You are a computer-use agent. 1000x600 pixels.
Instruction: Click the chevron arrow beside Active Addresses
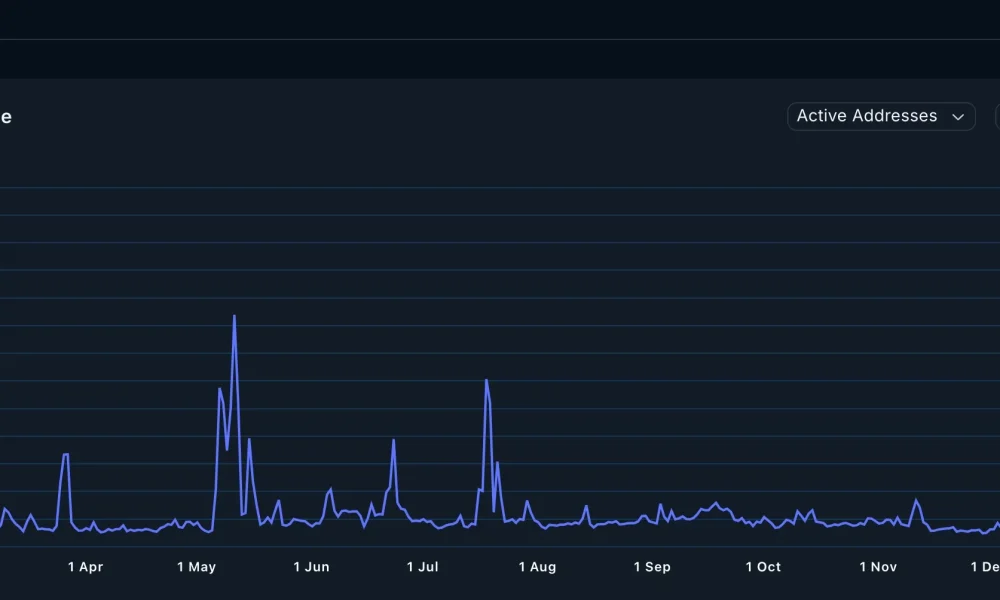coord(958,117)
